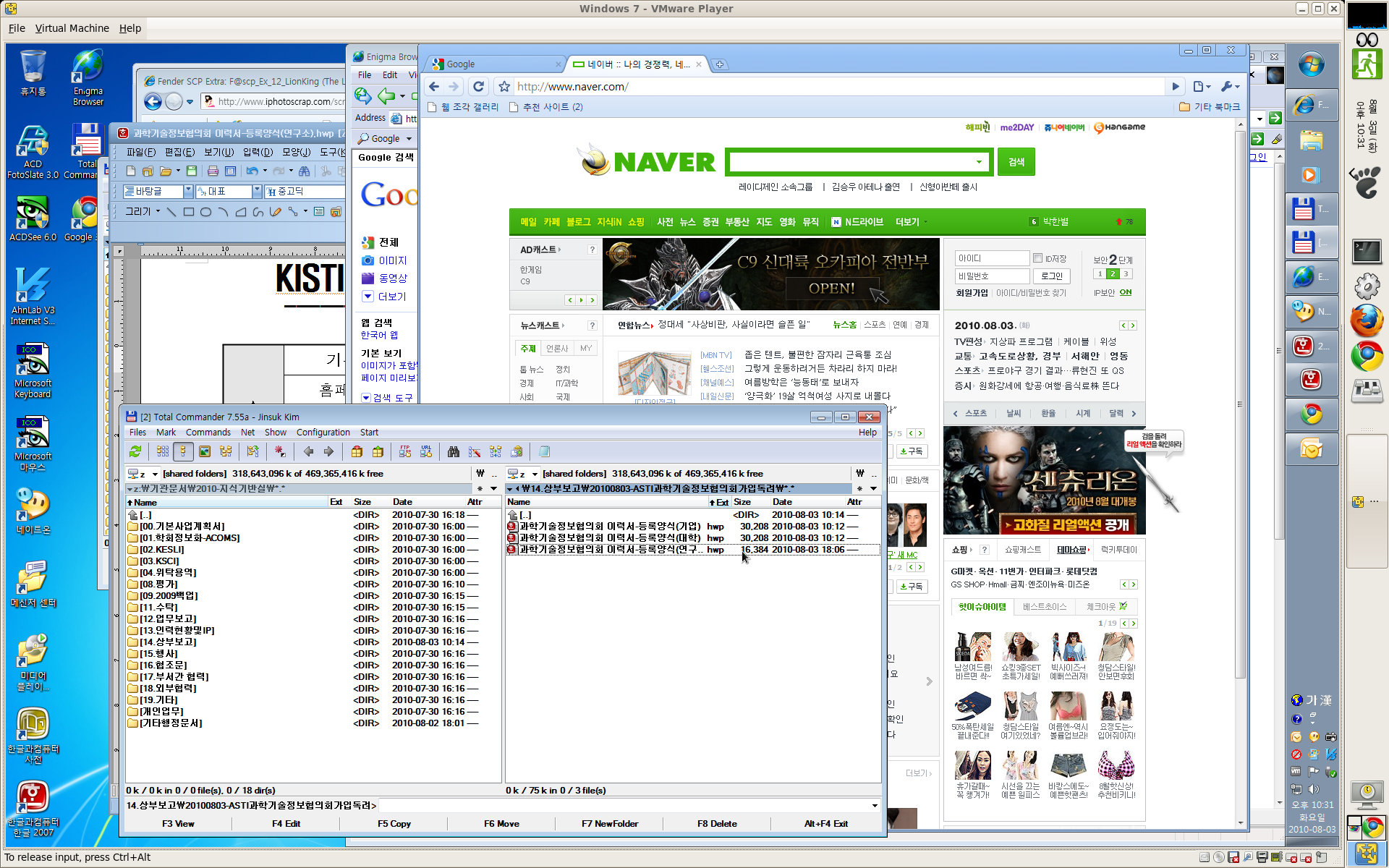Expand the 바탕글 style dropdown in Hangul
Image resolution: width=1389 pixels, height=868 pixels.
click(188, 191)
